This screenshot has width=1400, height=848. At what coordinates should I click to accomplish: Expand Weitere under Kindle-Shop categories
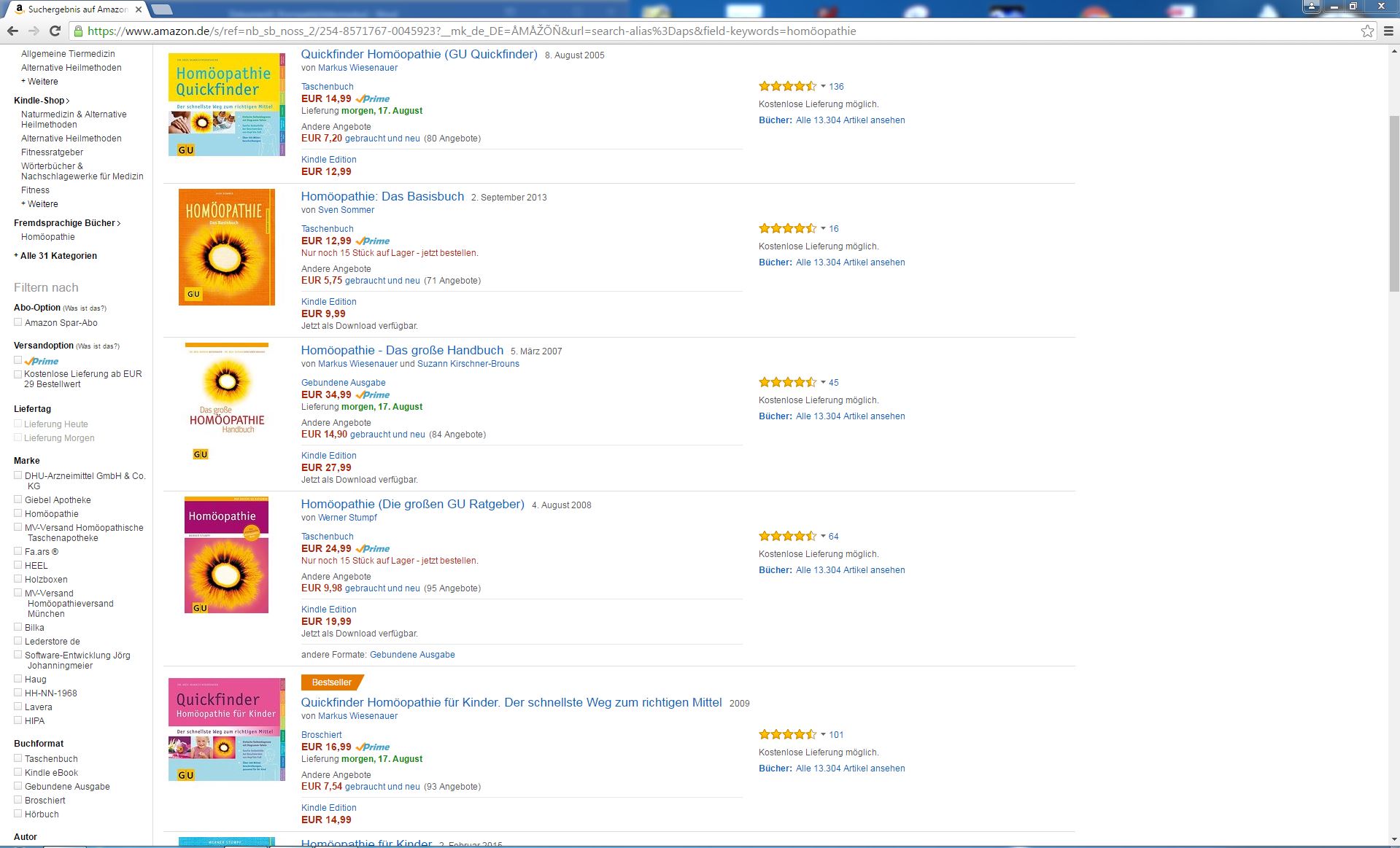[x=42, y=204]
